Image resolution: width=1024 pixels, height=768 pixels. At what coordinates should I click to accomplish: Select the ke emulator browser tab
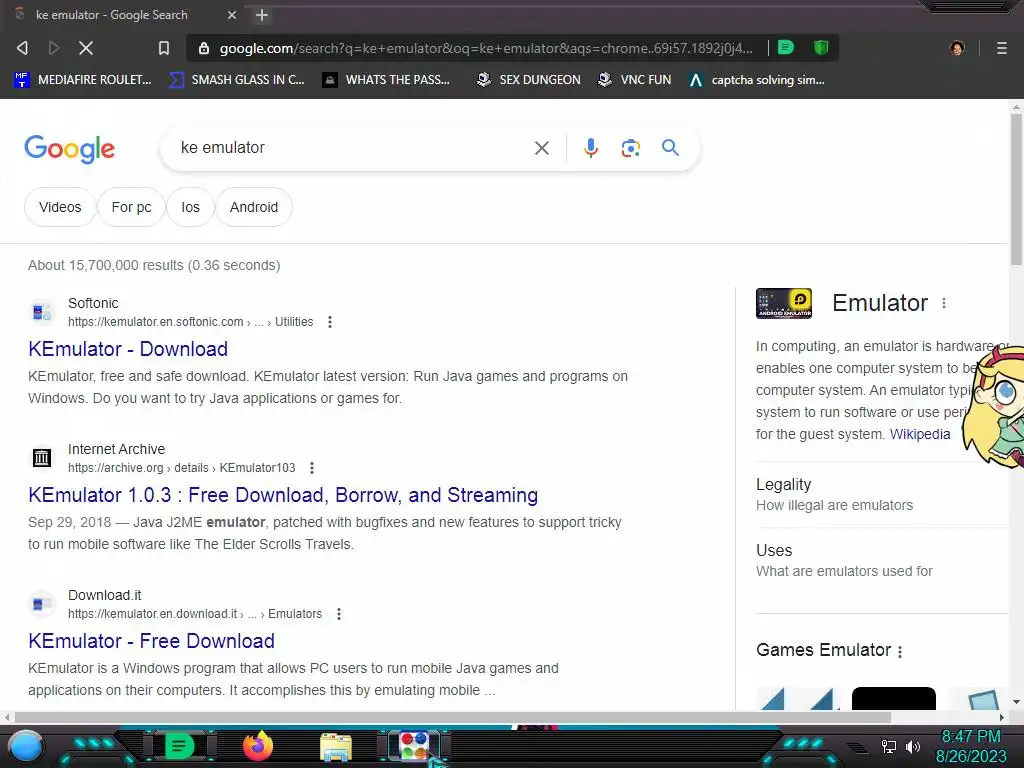tap(124, 15)
